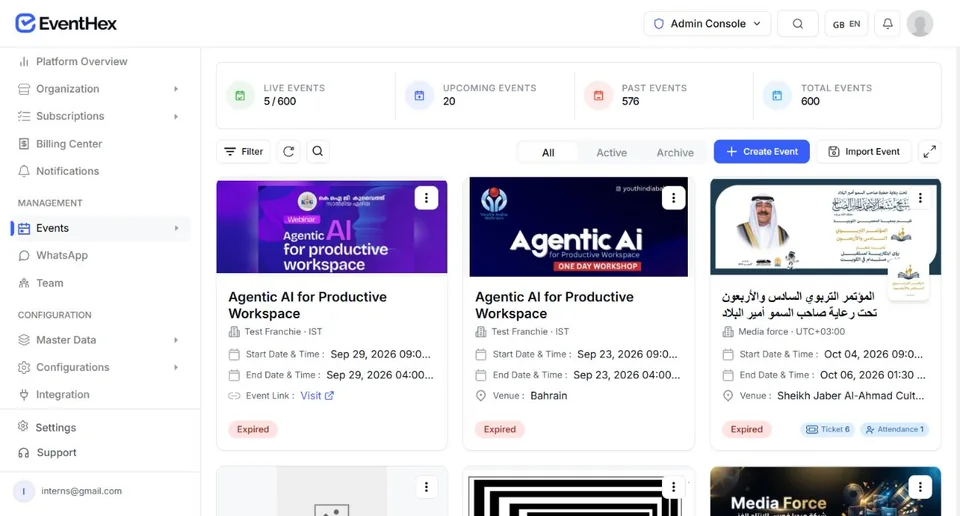The width and height of the screenshot is (960, 516).
Task: Expand the Master Data submenu arrow
Action: 176,340
